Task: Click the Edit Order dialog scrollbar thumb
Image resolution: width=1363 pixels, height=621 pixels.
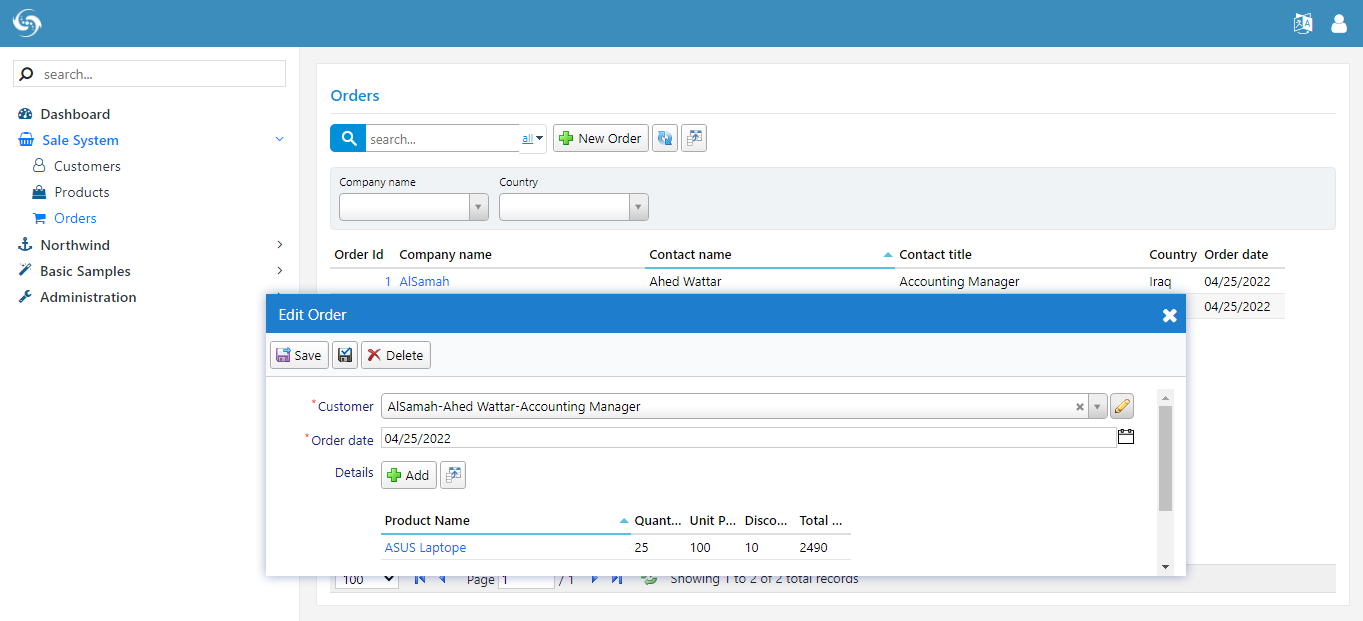Action: click(1165, 458)
